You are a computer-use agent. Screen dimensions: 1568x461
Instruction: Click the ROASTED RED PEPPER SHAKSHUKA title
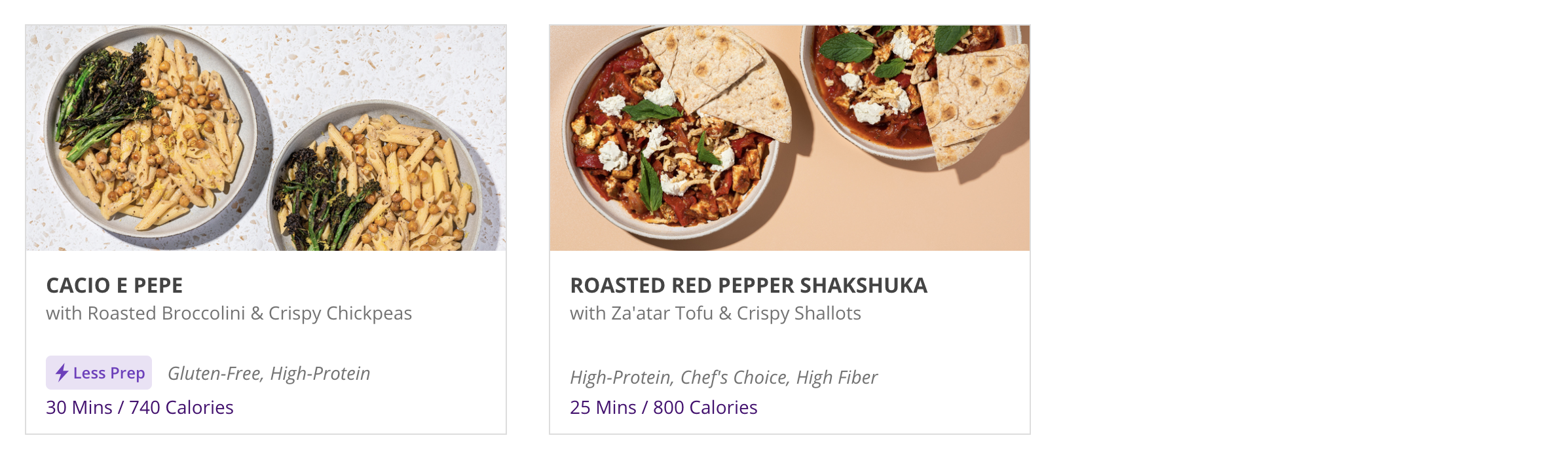point(749,286)
